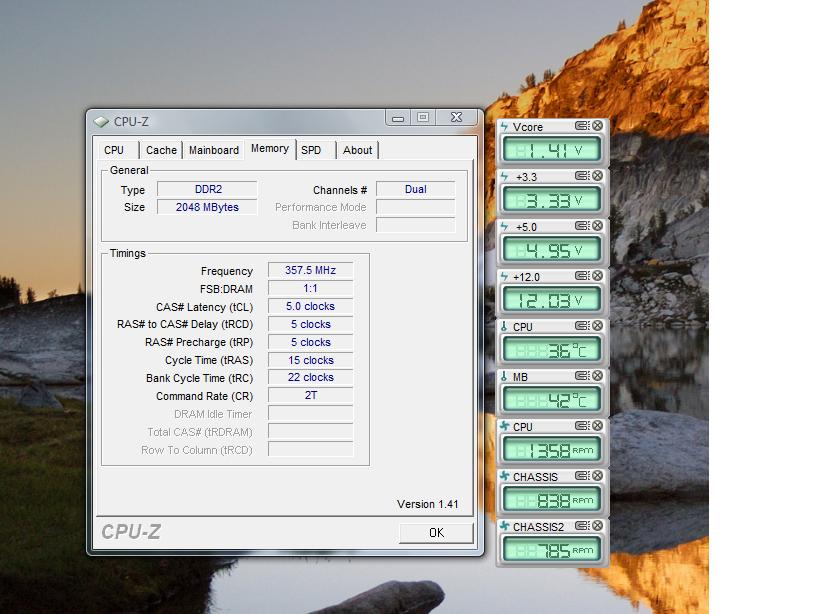Click the empty Bank Interleave field

point(416,225)
